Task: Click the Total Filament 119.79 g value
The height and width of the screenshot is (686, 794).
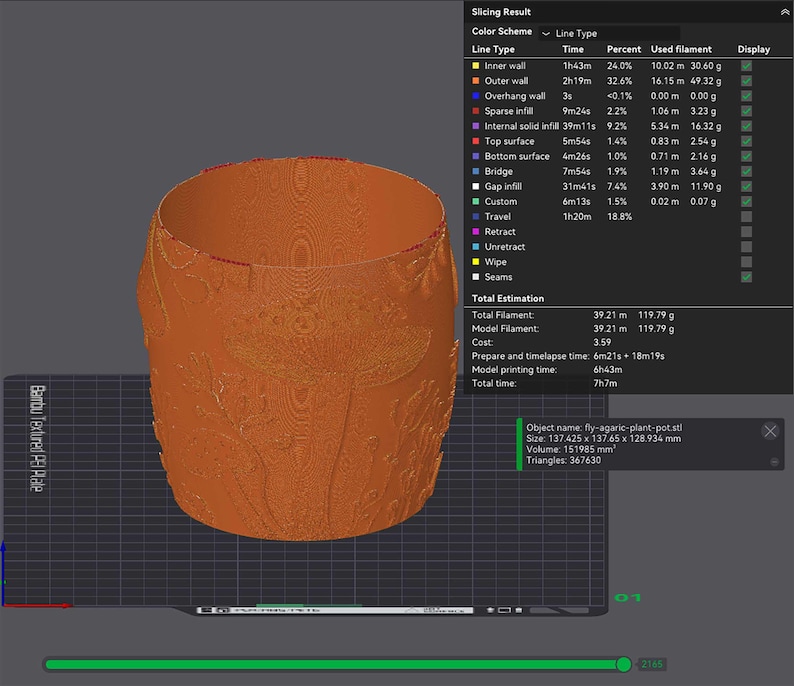Action: (656, 315)
